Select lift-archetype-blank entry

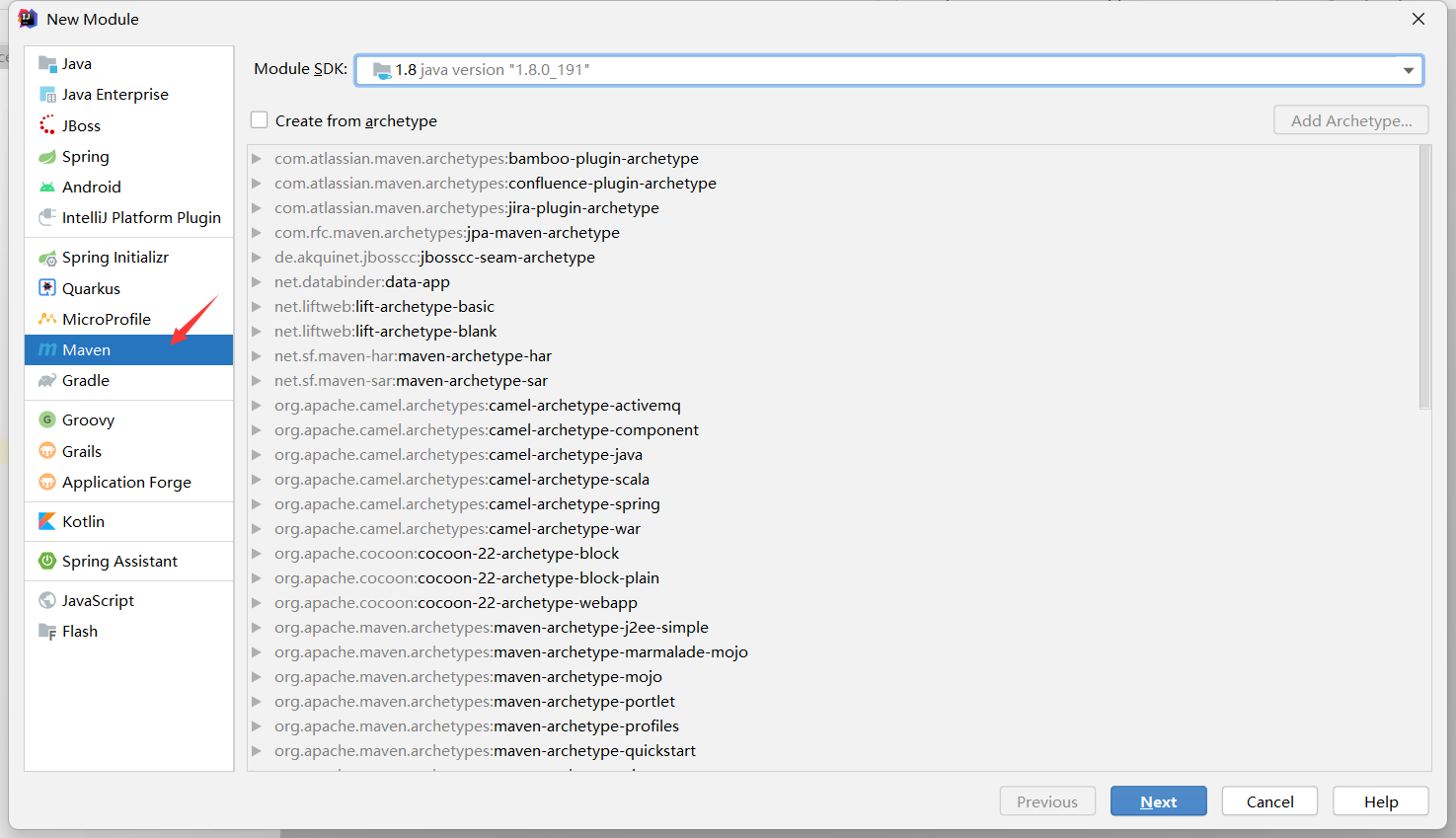[x=385, y=332]
